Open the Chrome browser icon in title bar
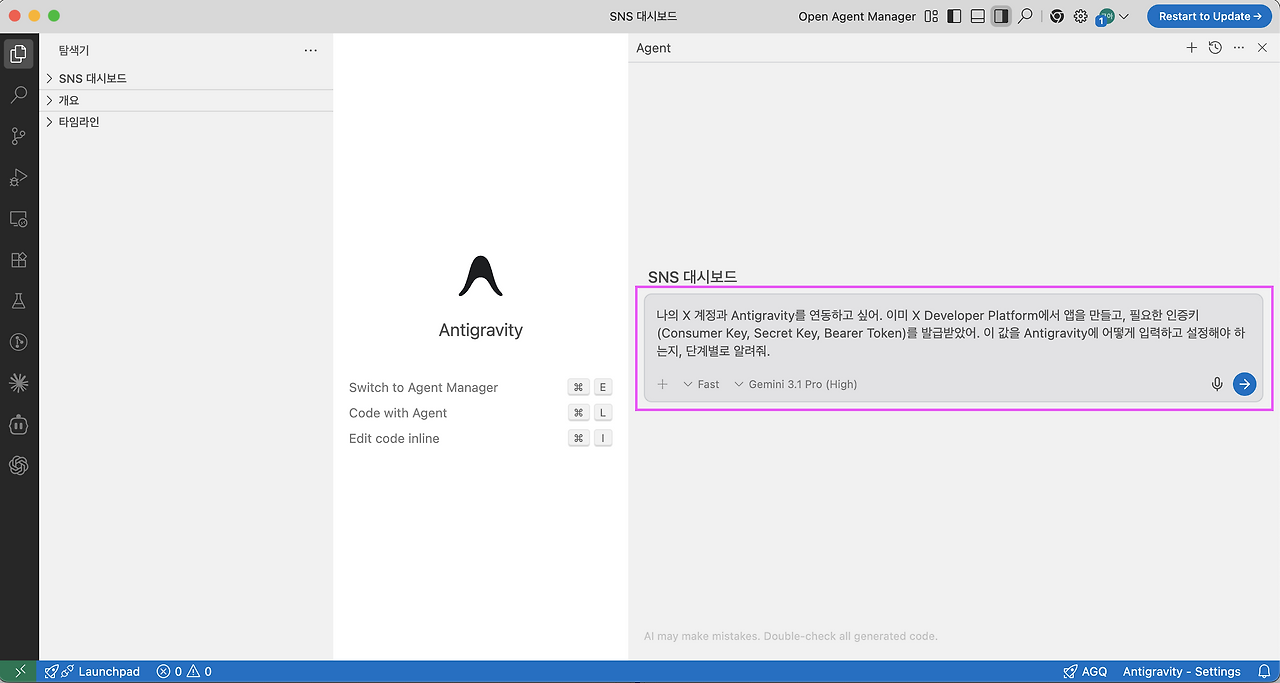Image resolution: width=1280 pixels, height=683 pixels. coord(1057,16)
